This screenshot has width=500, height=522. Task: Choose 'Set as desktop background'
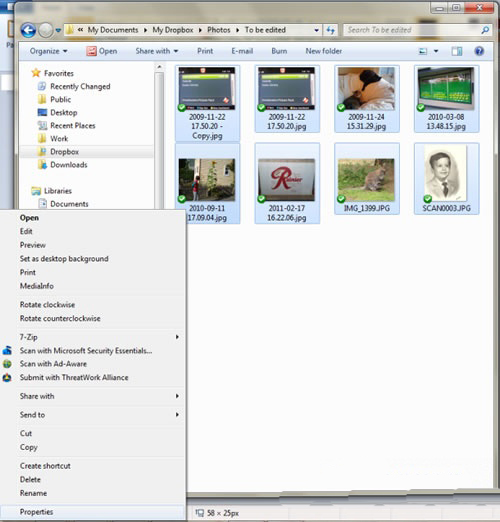click(x=93, y=259)
